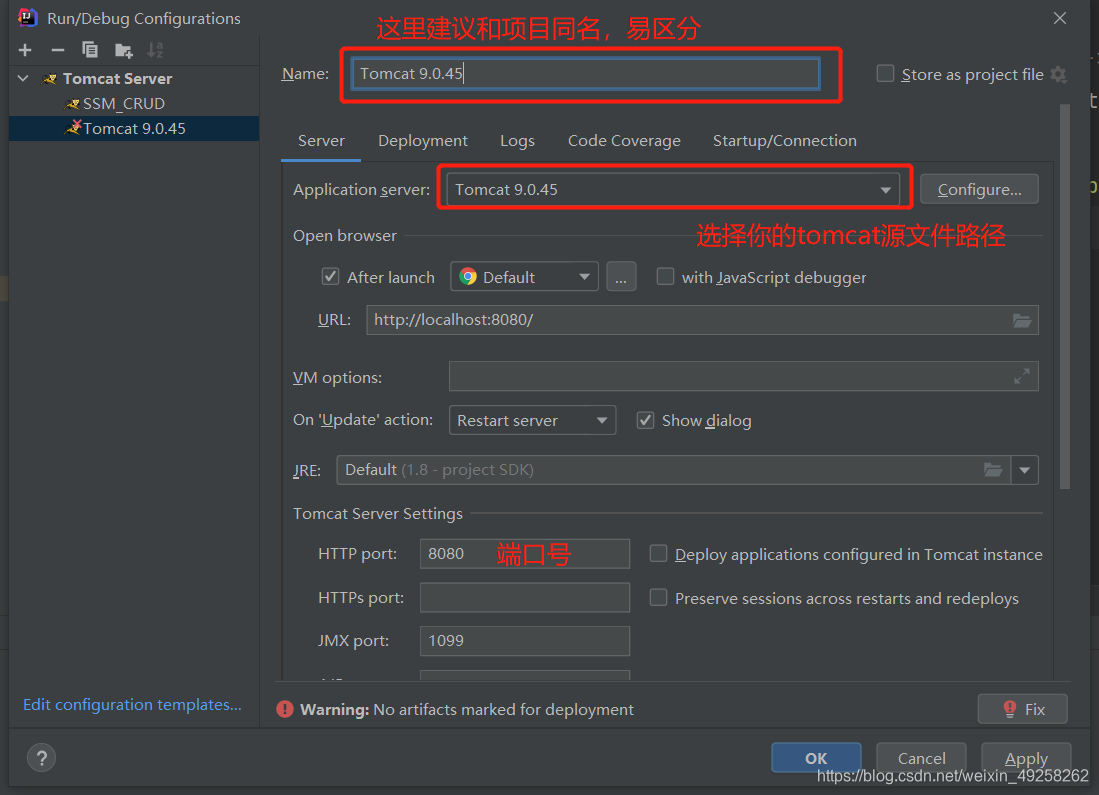Click the Cancel button
The height and width of the screenshot is (795, 1099).
[x=921, y=758]
